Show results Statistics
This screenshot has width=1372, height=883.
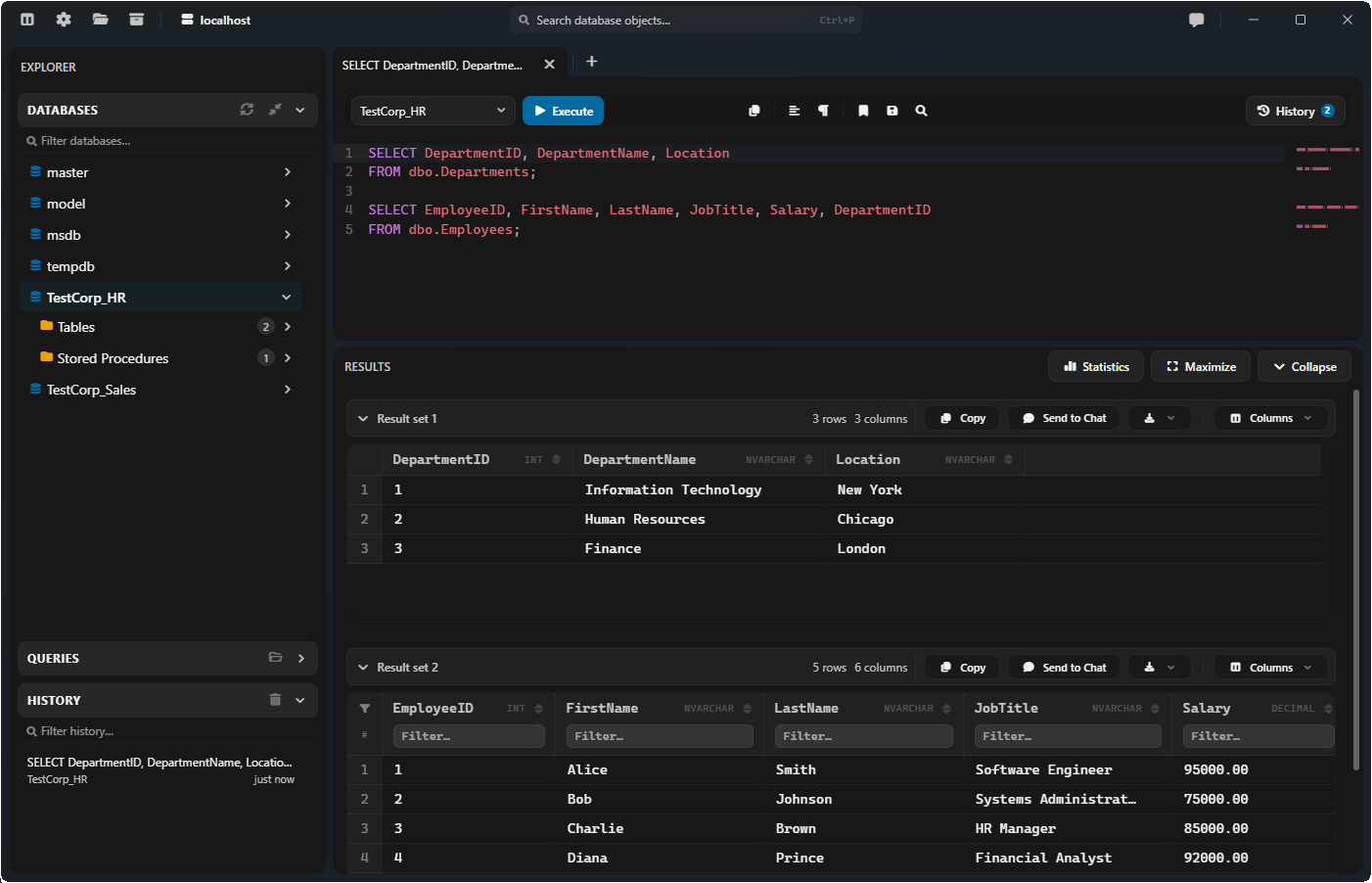click(1096, 366)
